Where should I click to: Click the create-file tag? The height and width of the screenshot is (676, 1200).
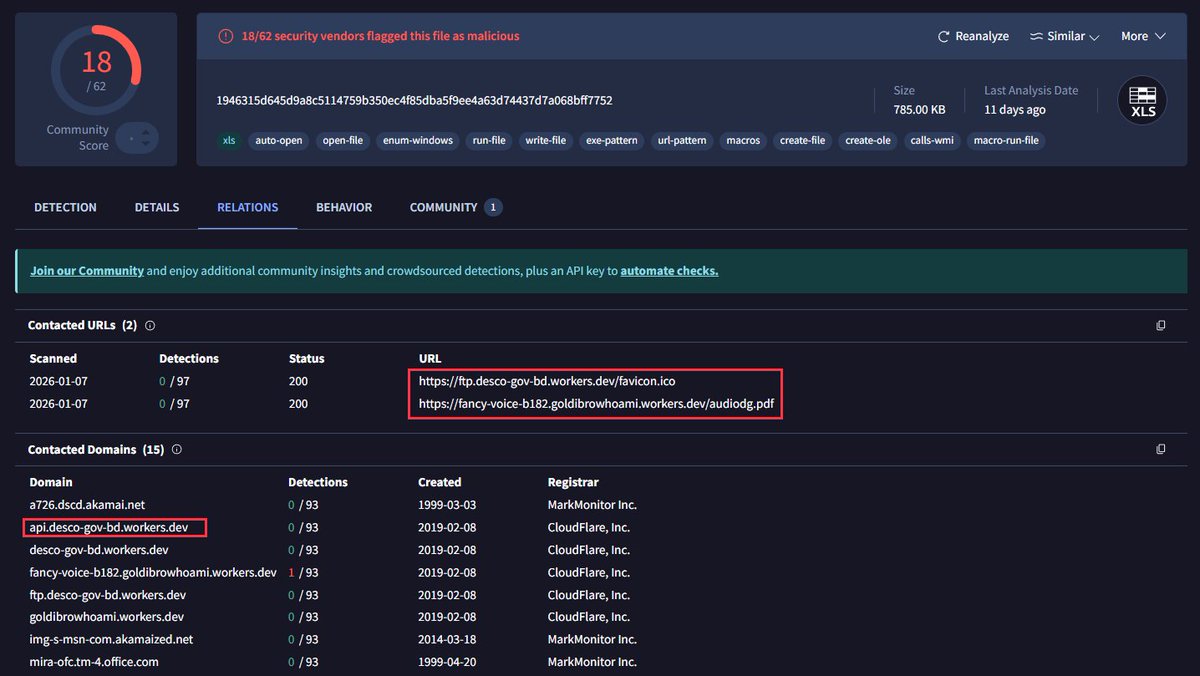[803, 141]
